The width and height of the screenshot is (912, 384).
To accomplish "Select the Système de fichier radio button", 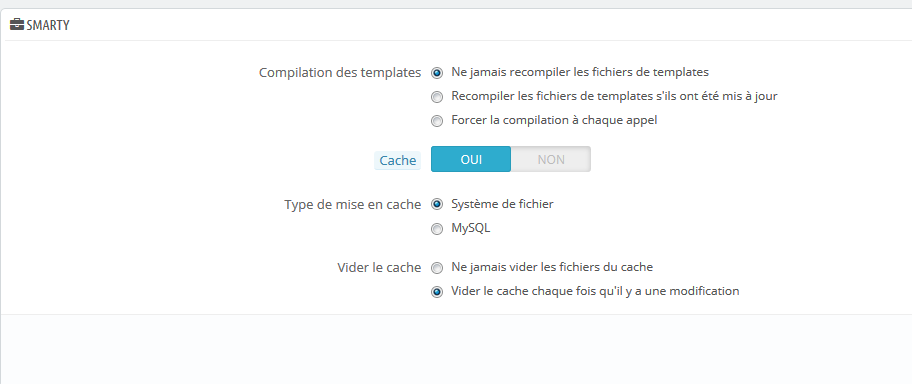I will coord(436,205).
